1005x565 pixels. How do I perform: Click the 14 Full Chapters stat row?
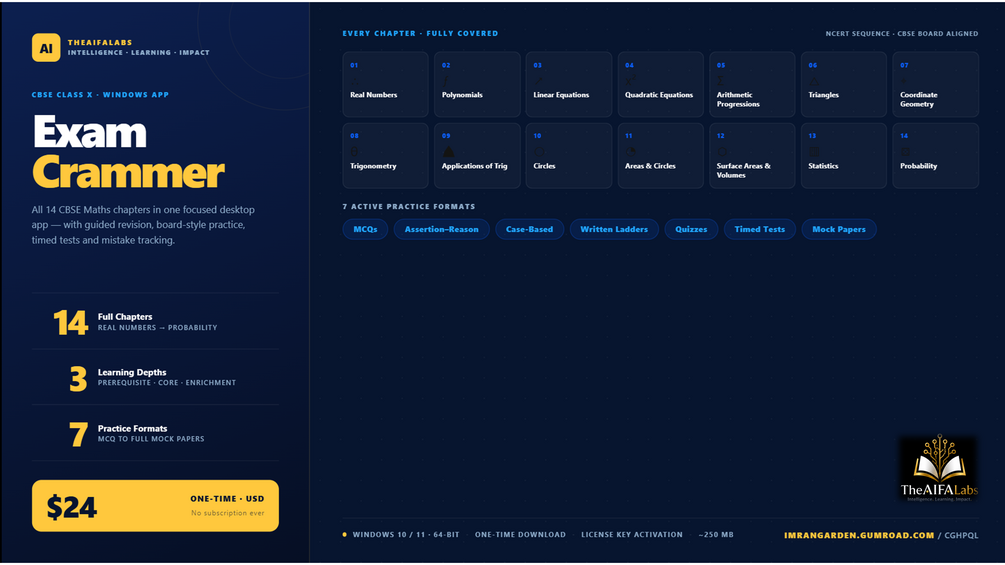click(155, 322)
